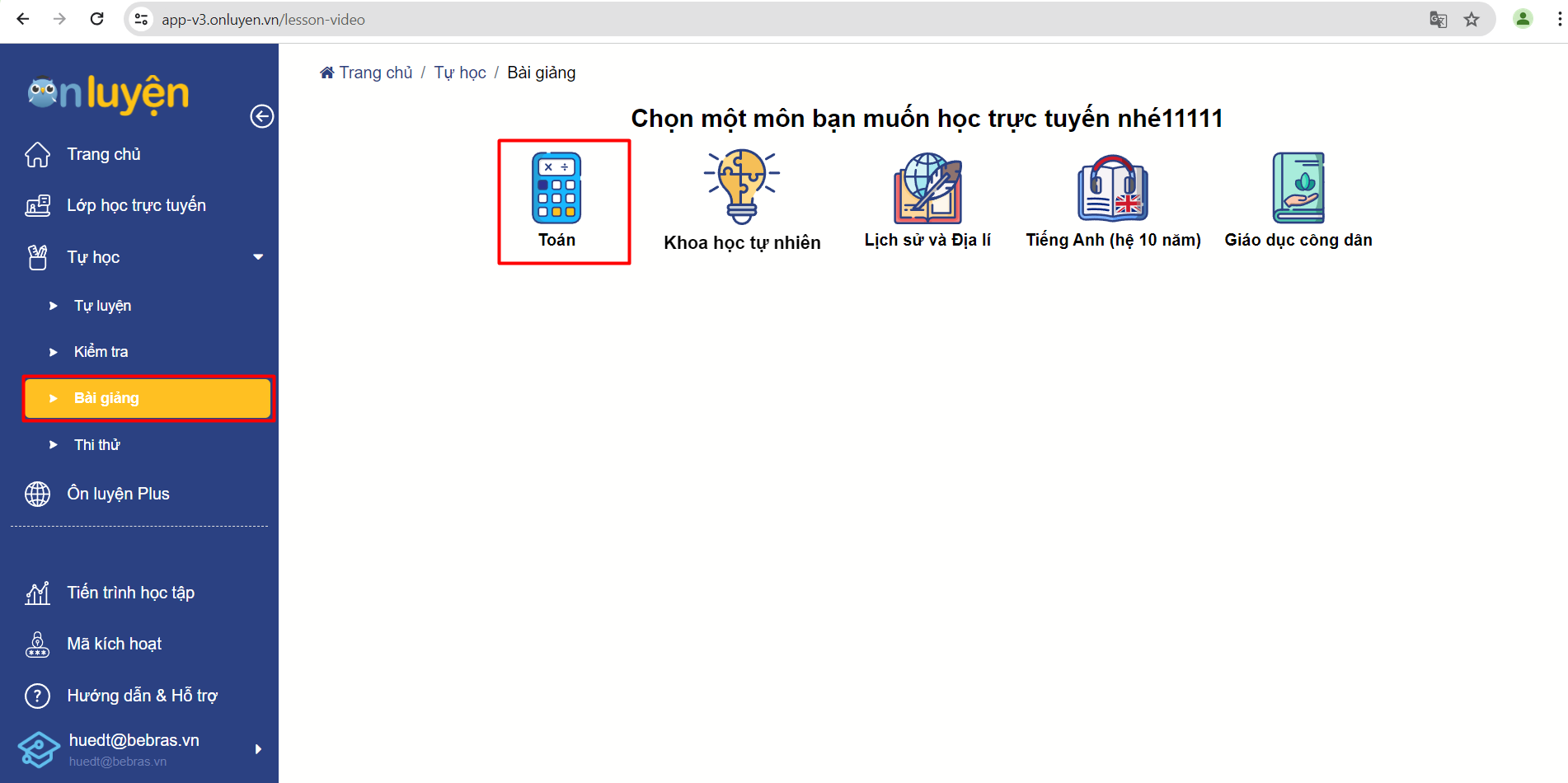Reload the page using the refresh button
This screenshot has width=1568, height=783.
[x=96, y=19]
